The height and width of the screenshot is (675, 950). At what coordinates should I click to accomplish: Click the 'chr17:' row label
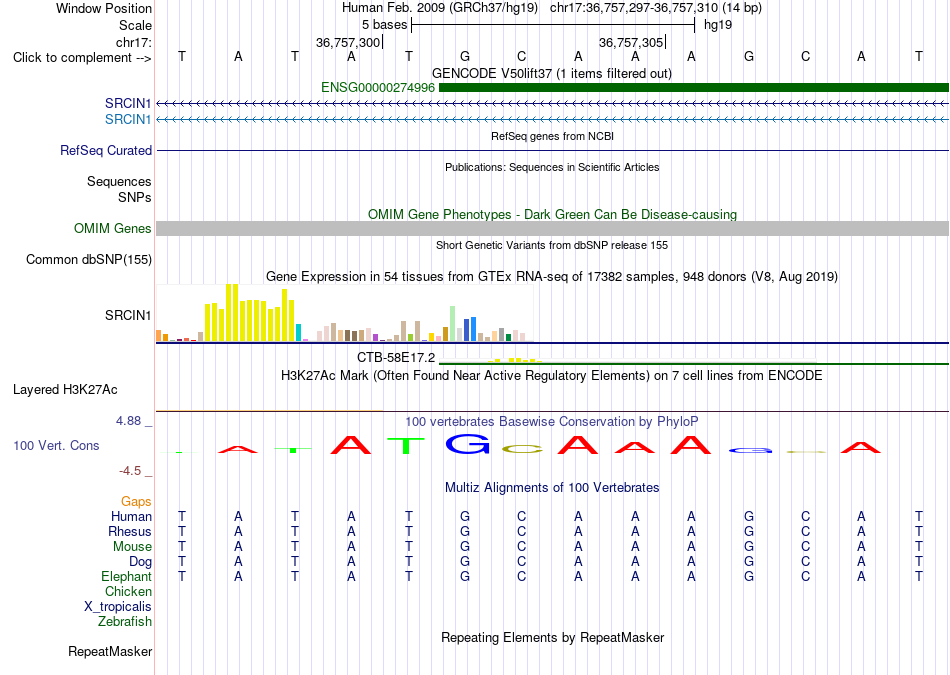[x=134, y=42]
